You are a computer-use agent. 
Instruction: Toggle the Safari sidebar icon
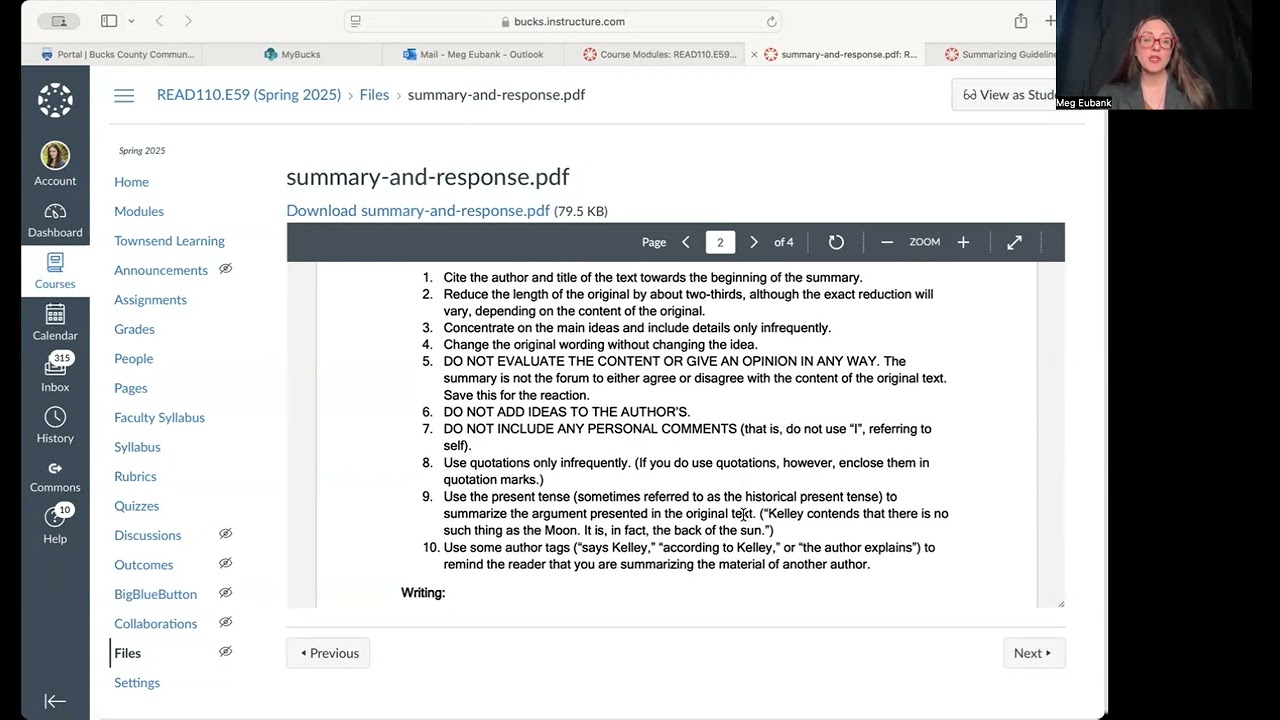click(x=109, y=21)
